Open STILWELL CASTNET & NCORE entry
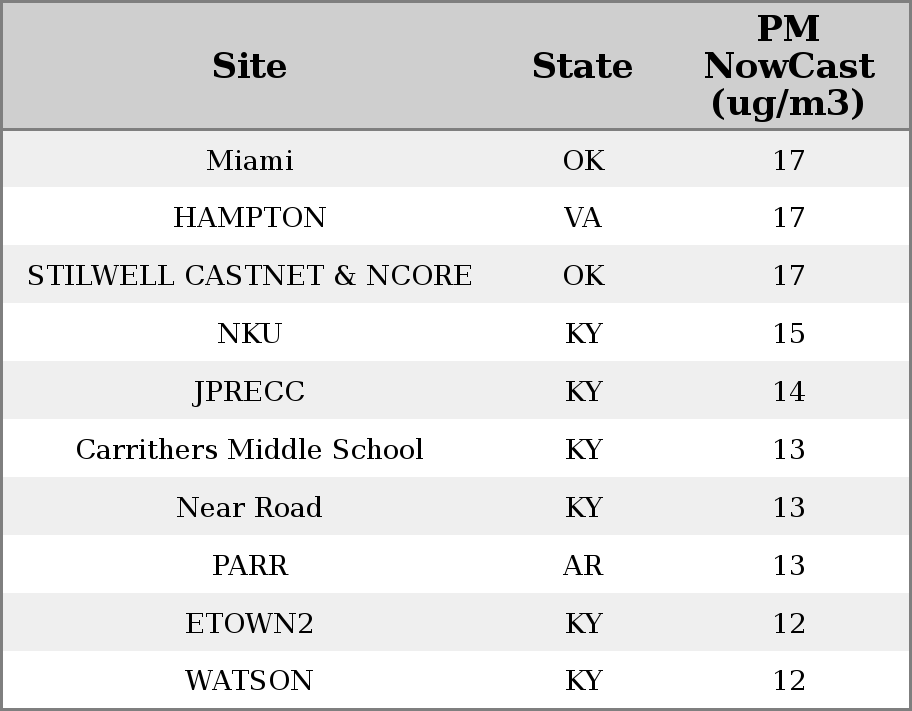912x711 pixels. click(250, 275)
